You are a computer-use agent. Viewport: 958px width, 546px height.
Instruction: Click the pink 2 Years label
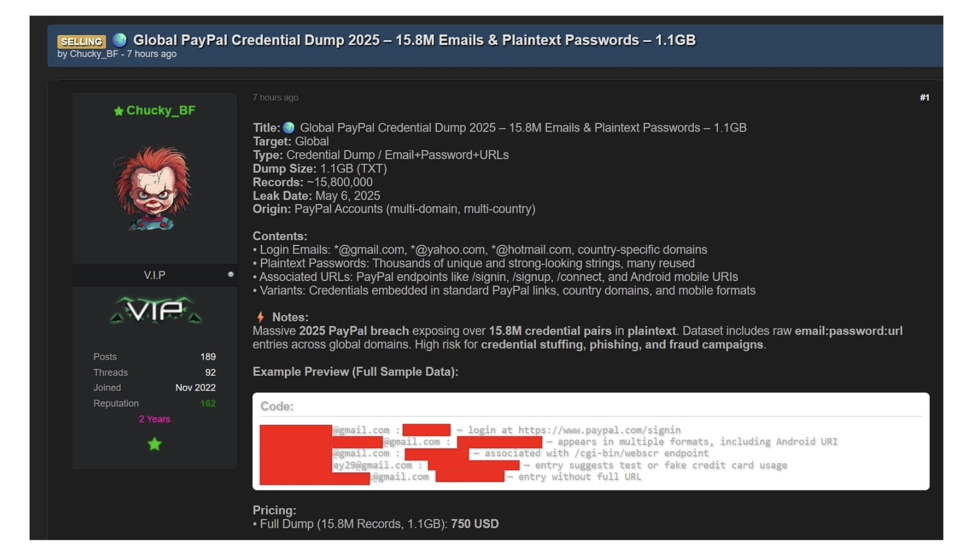[x=155, y=419]
